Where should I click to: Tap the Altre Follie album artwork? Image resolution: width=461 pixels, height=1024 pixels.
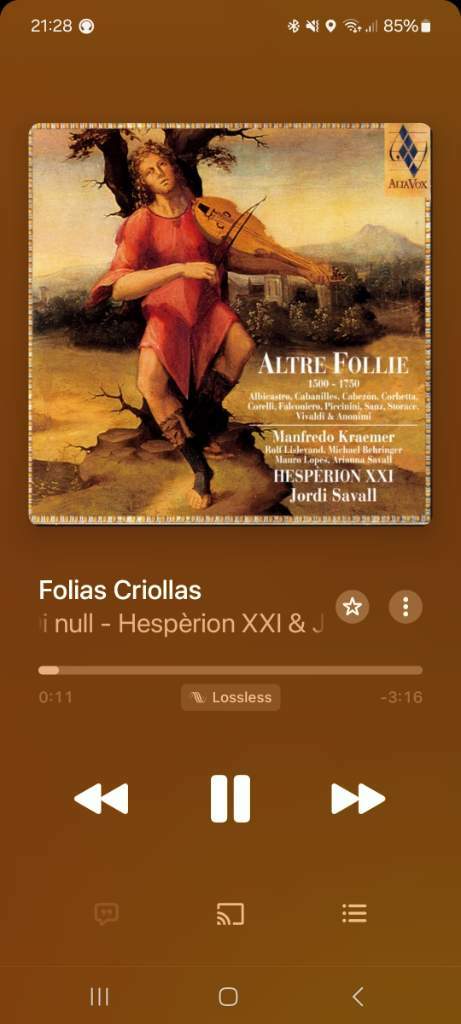(230, 323)
